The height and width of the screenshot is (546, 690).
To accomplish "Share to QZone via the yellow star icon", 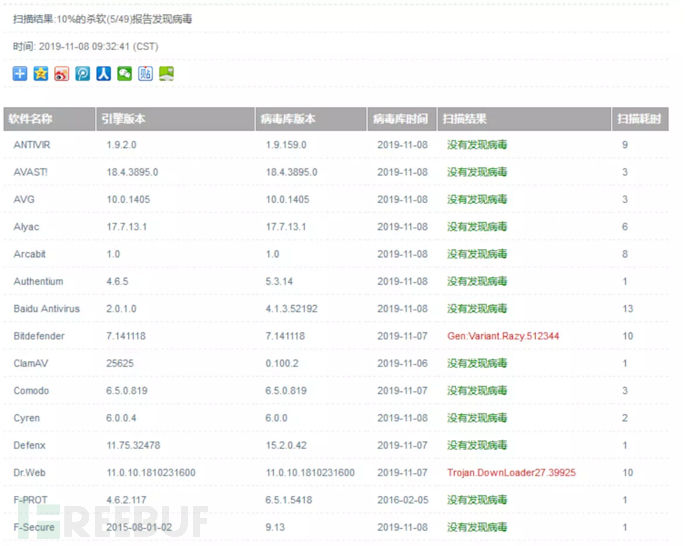I will (40, 73).
